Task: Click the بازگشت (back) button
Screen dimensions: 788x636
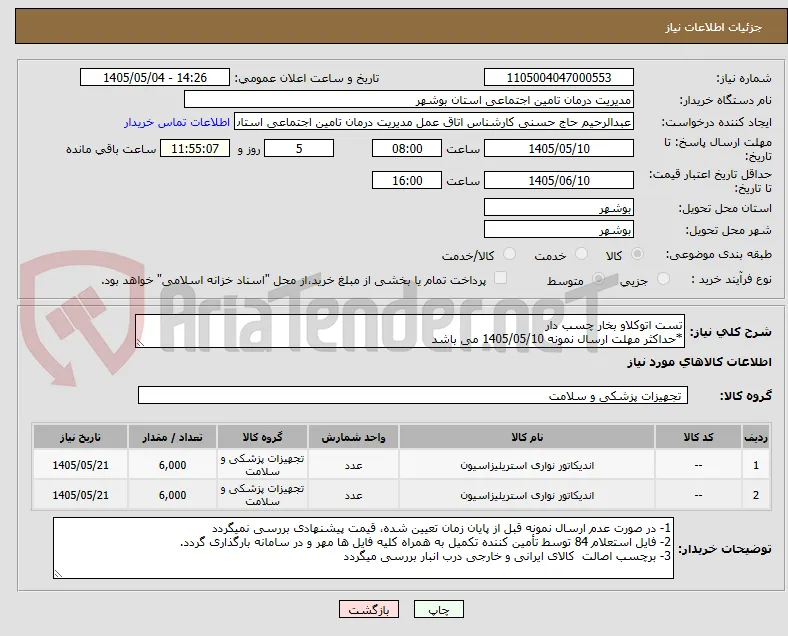Action: pyautogui.click(x=369, y=609)
